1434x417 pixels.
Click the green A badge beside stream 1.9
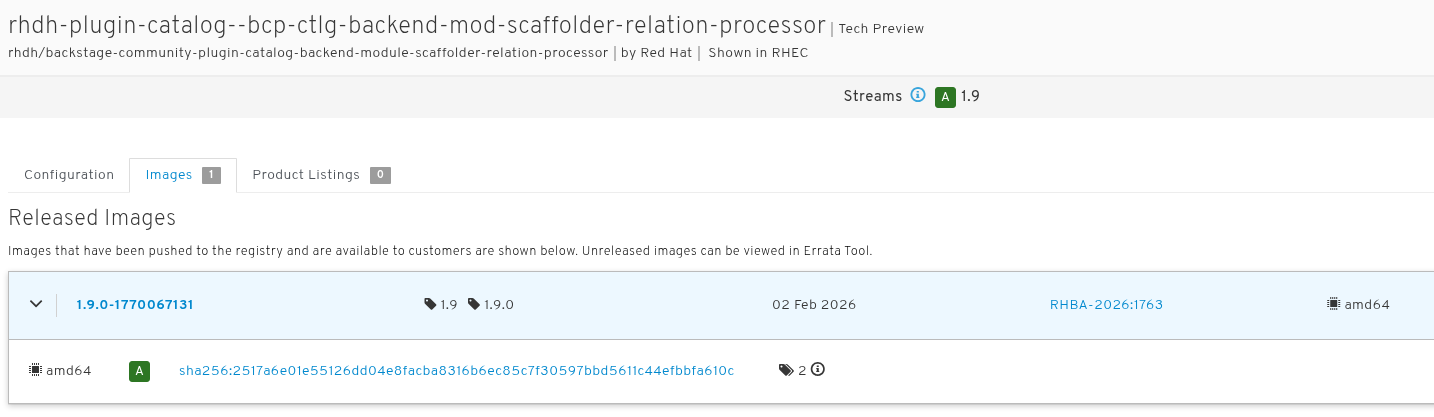tap(945, 97)
